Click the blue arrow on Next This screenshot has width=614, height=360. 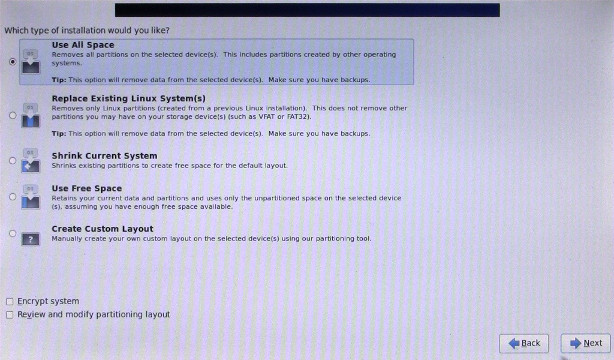(576, 344)
